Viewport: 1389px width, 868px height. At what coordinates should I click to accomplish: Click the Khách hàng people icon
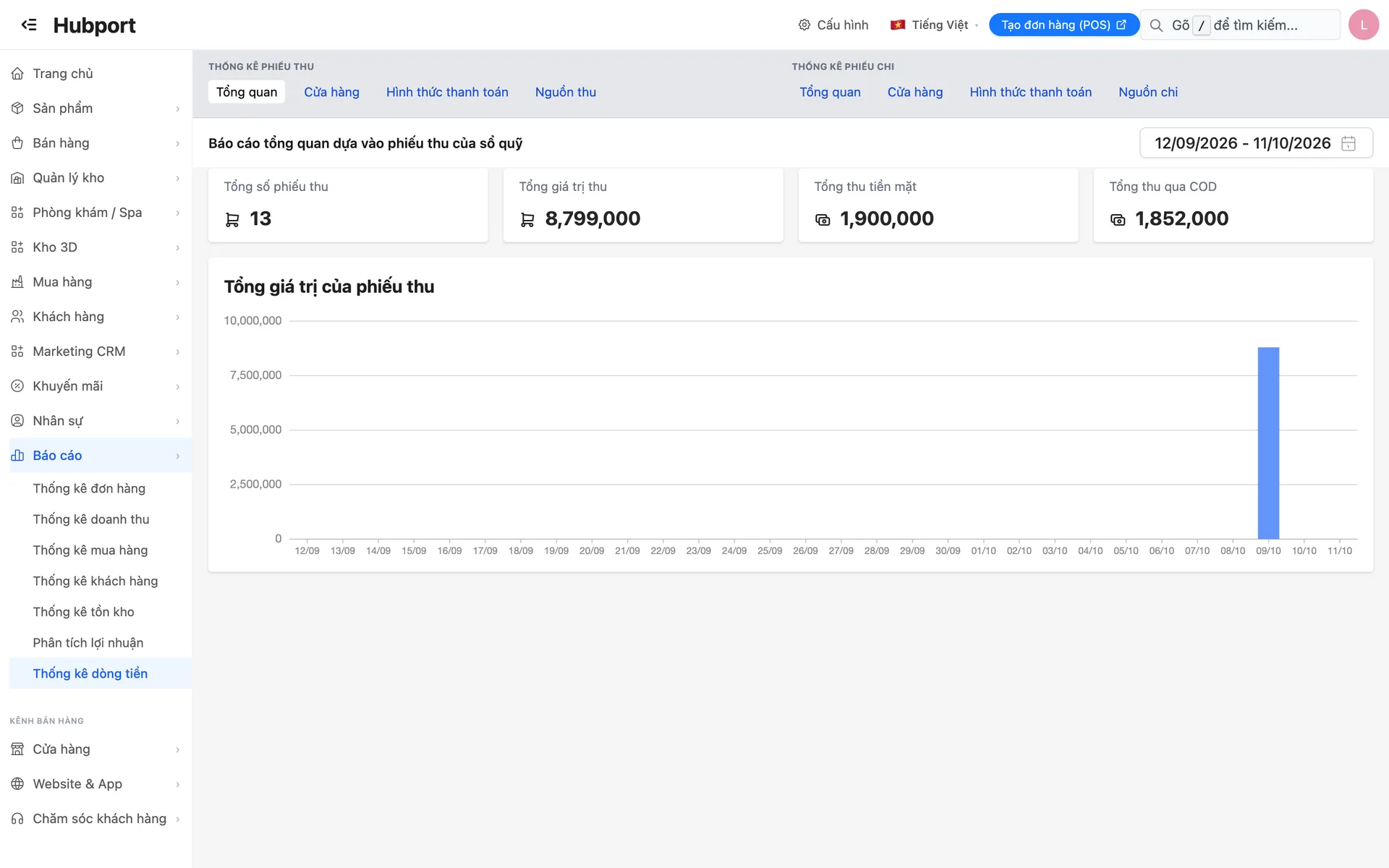17,317
